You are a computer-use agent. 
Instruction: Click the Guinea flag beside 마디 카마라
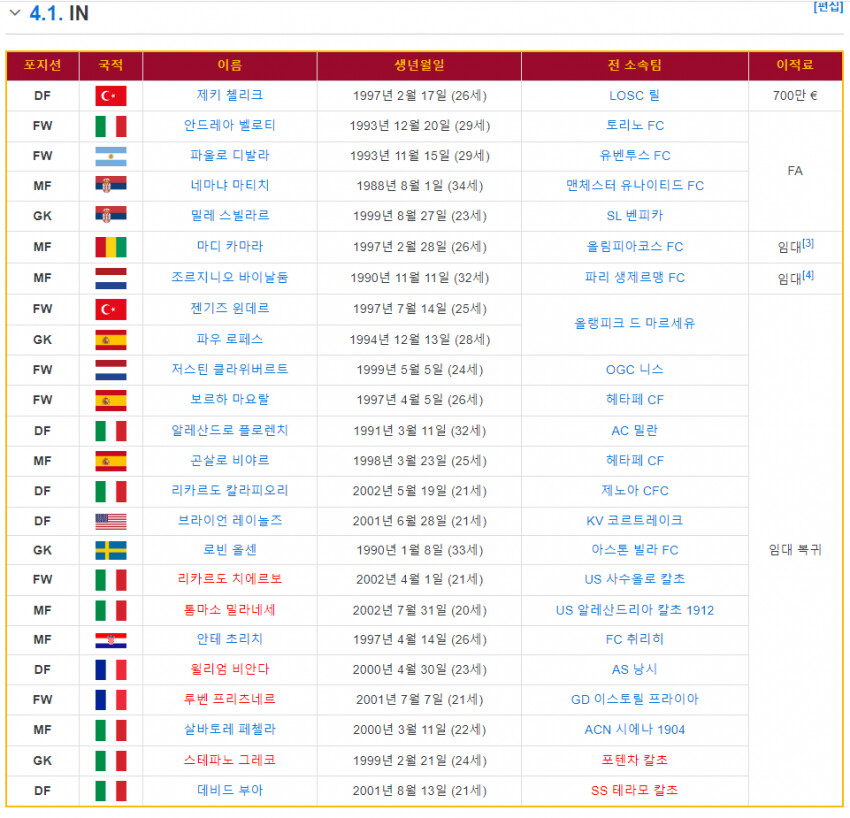(111, 247)
